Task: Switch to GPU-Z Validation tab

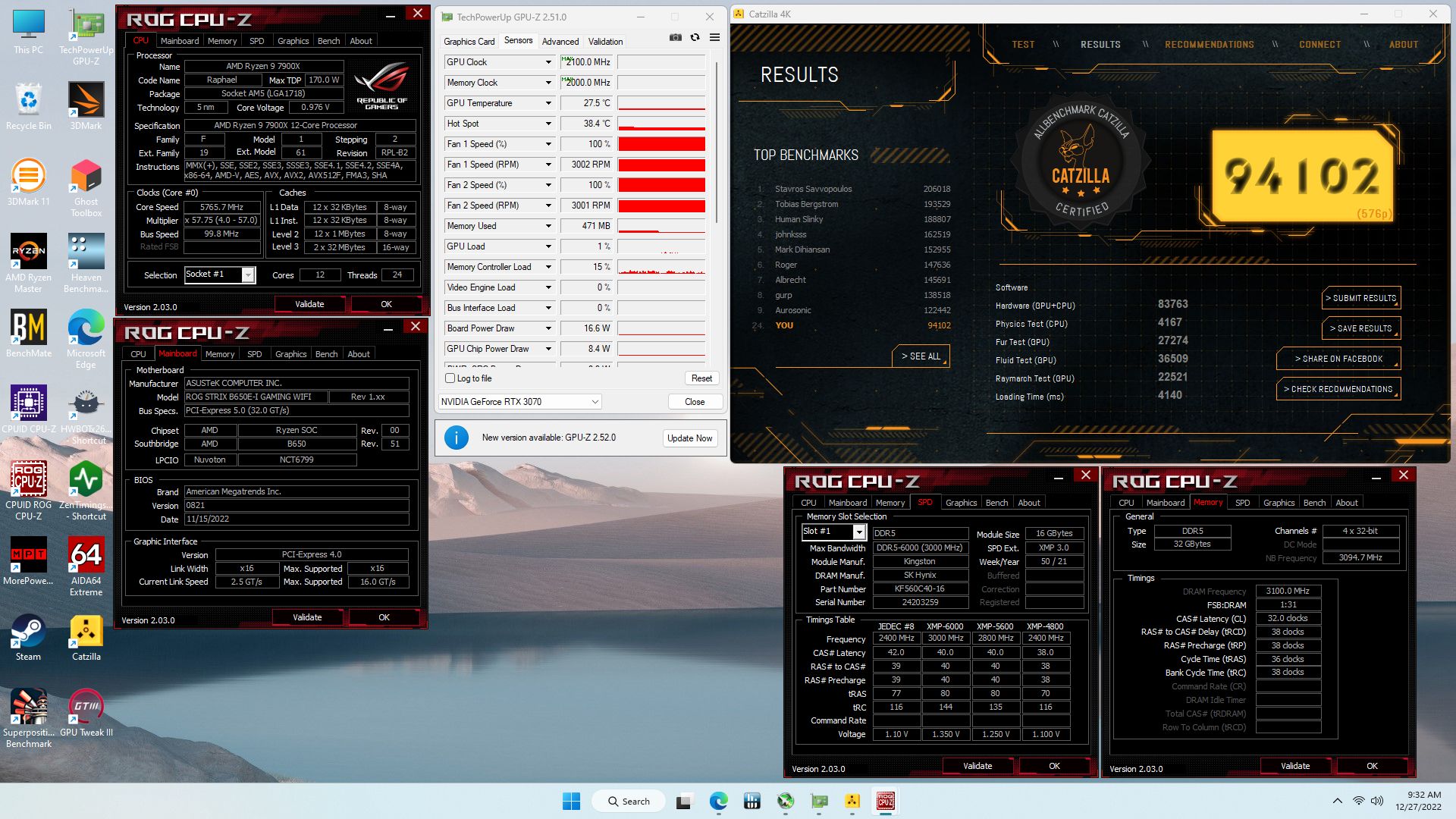Action: (x=605, y=42)
